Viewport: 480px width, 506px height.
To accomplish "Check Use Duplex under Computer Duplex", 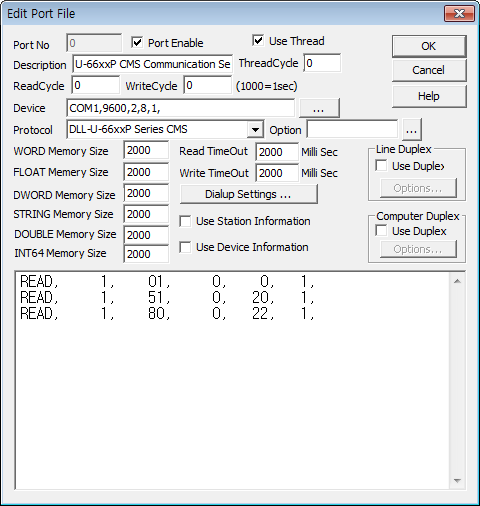I will pos(381,230).
